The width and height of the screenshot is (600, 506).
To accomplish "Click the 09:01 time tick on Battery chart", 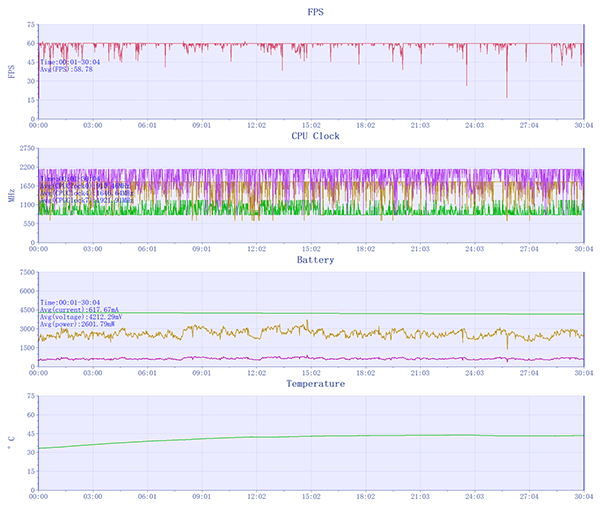I will [x=201, y=373].
